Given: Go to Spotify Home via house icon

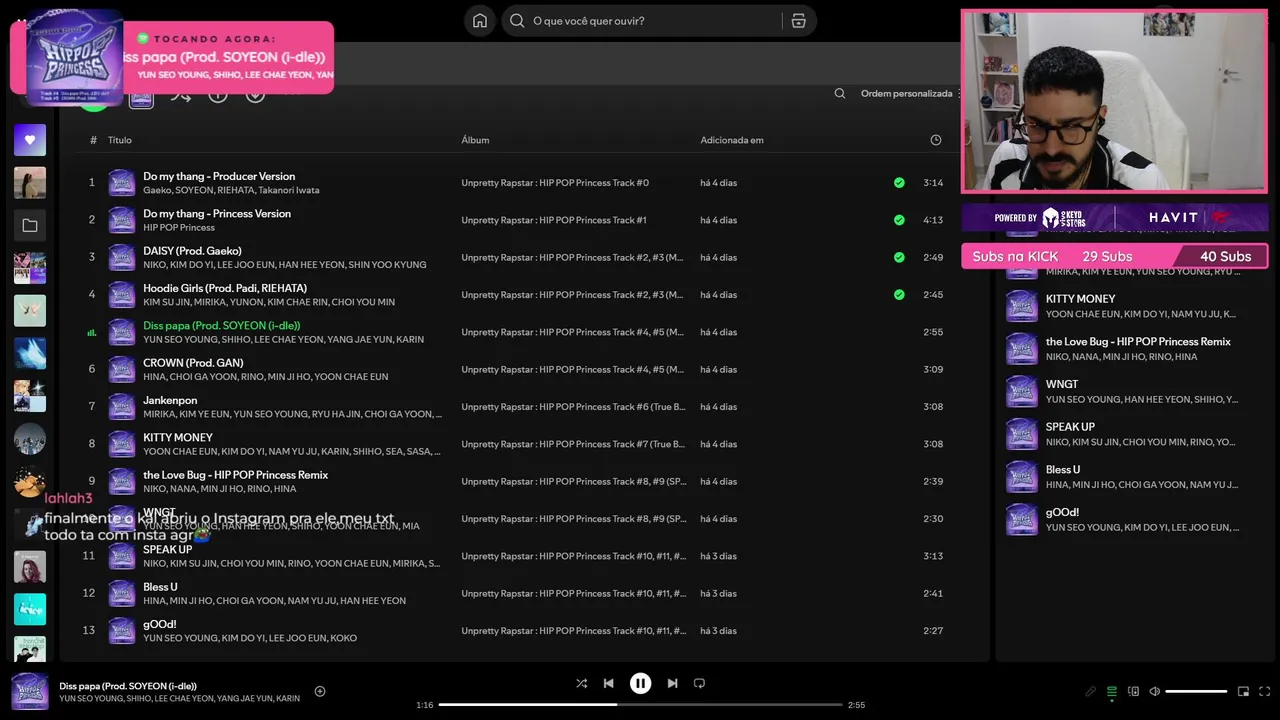Looking at the screenshot, I should point(480,21).
